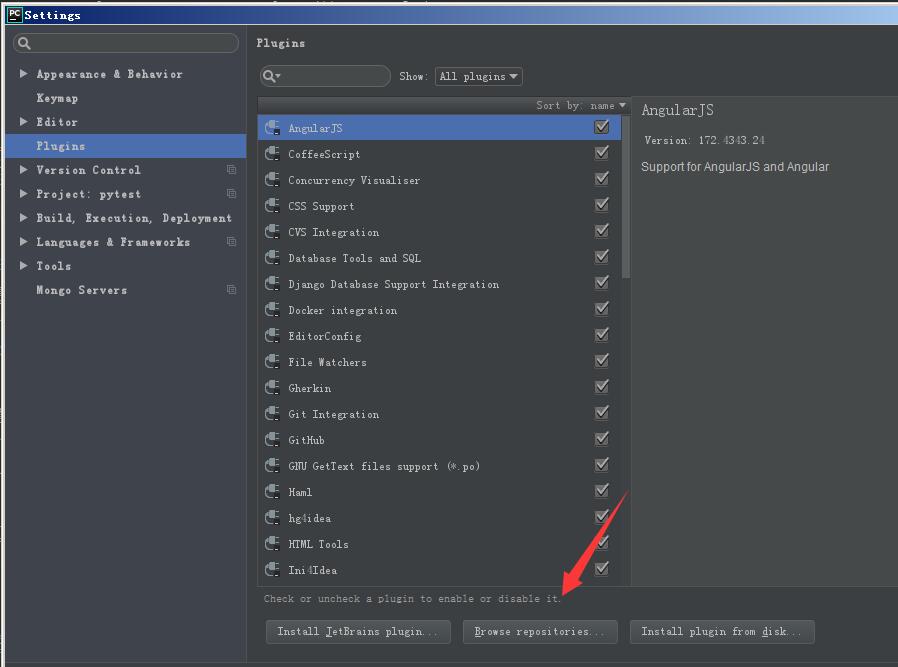Toggle the File Watchers checkbox
The image size is (898, 667).
[x=601, y=361]
